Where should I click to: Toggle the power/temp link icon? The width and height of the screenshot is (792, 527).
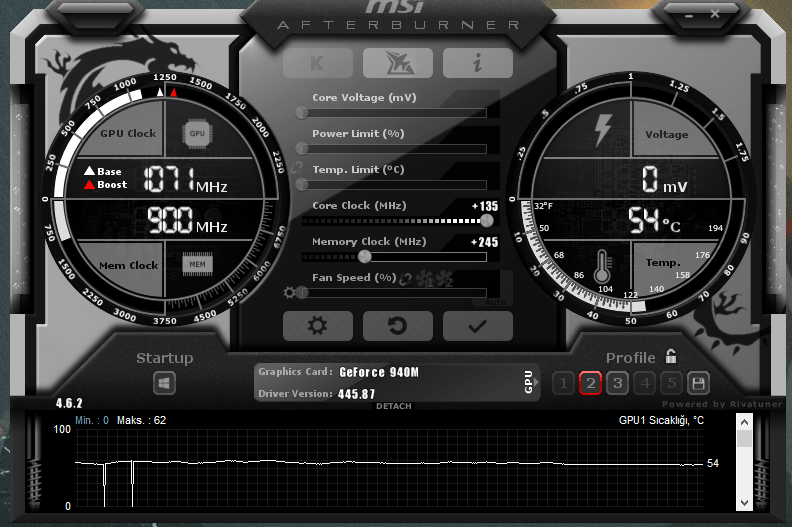tap(296, 166)
